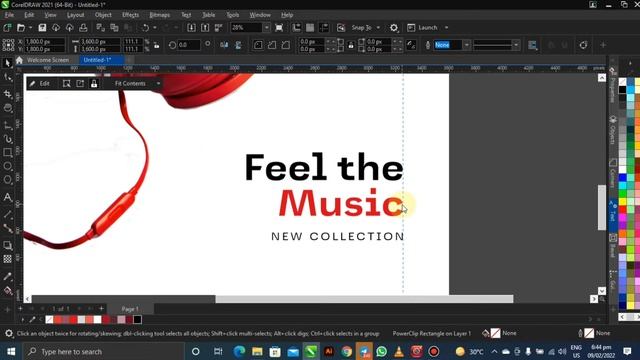Open WhatsApp from taskbar
Viewport: 640px width, 360px height.
point(382,351)
